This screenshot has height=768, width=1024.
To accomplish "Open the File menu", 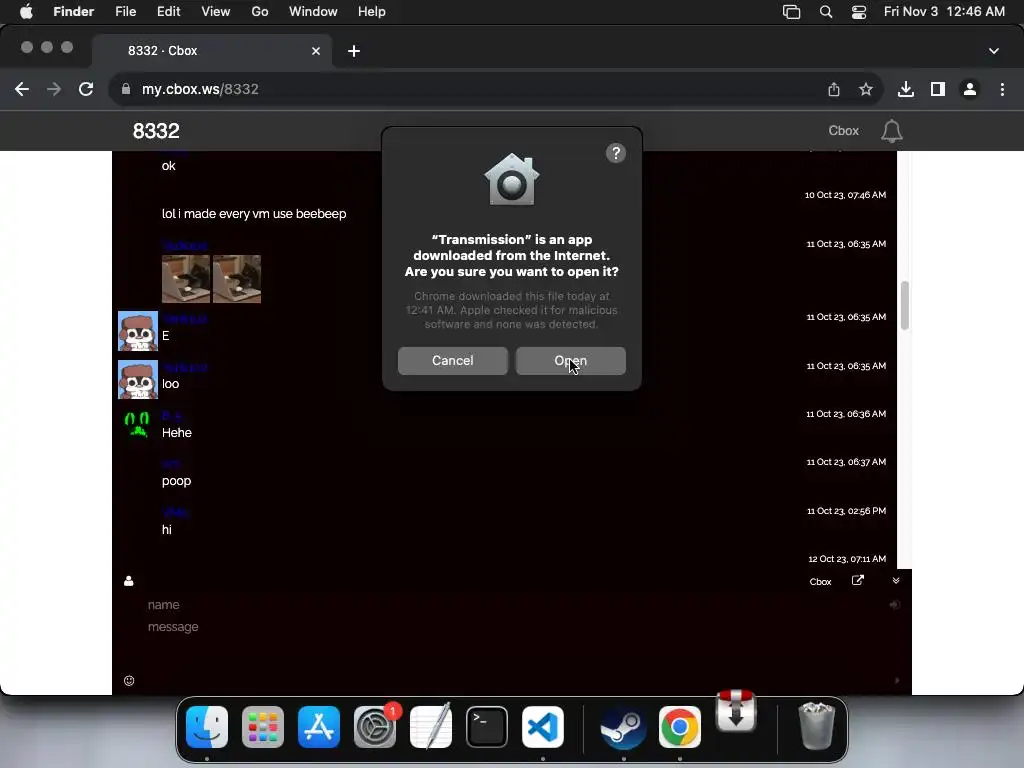I will [x=125, y=12].
